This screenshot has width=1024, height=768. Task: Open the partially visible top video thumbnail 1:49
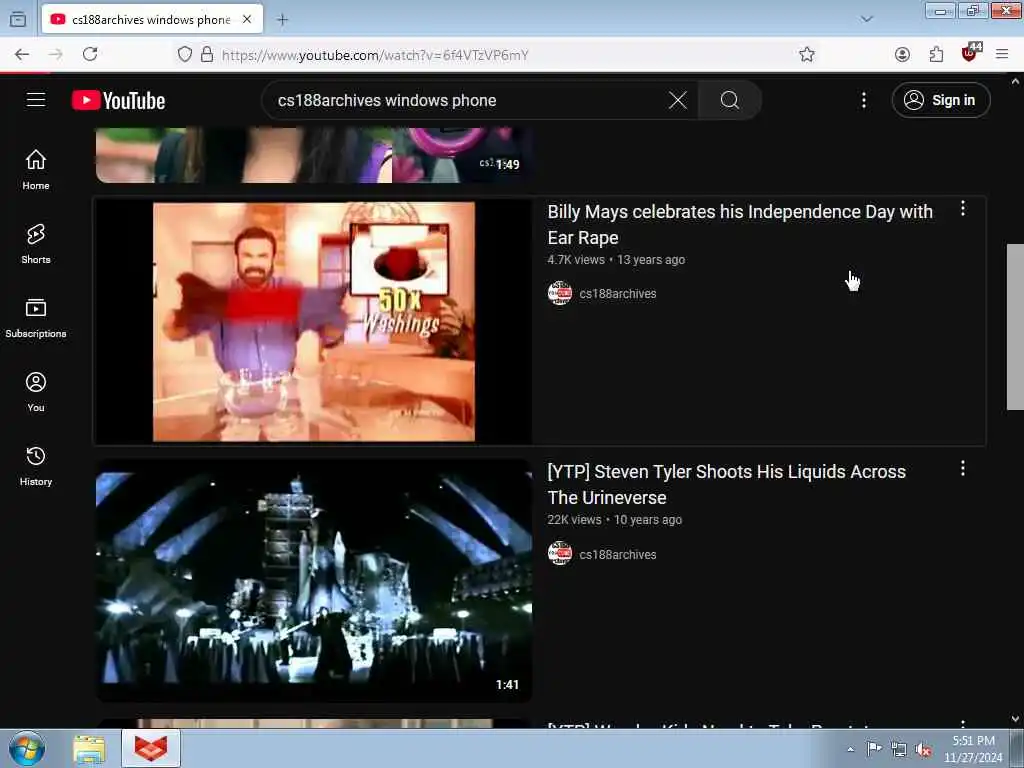pos(314,155)
